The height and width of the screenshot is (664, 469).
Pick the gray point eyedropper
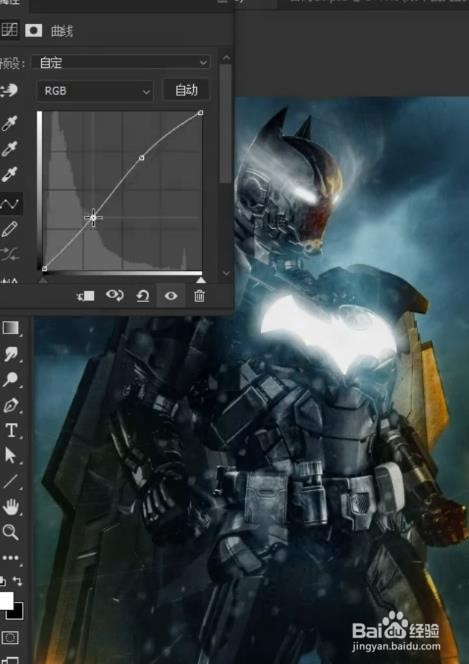tap(10, 149)
